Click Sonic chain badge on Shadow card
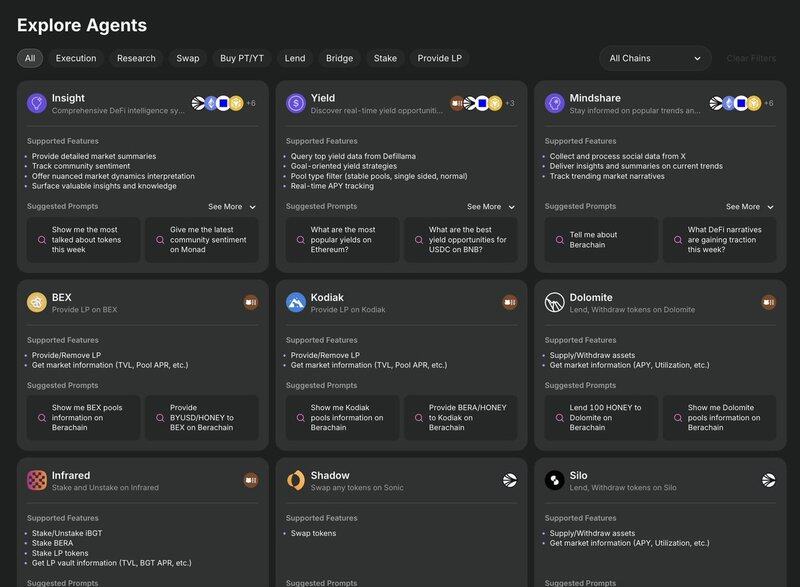The image size is (800, 587). pyautogui.click(x=510, y=480)
